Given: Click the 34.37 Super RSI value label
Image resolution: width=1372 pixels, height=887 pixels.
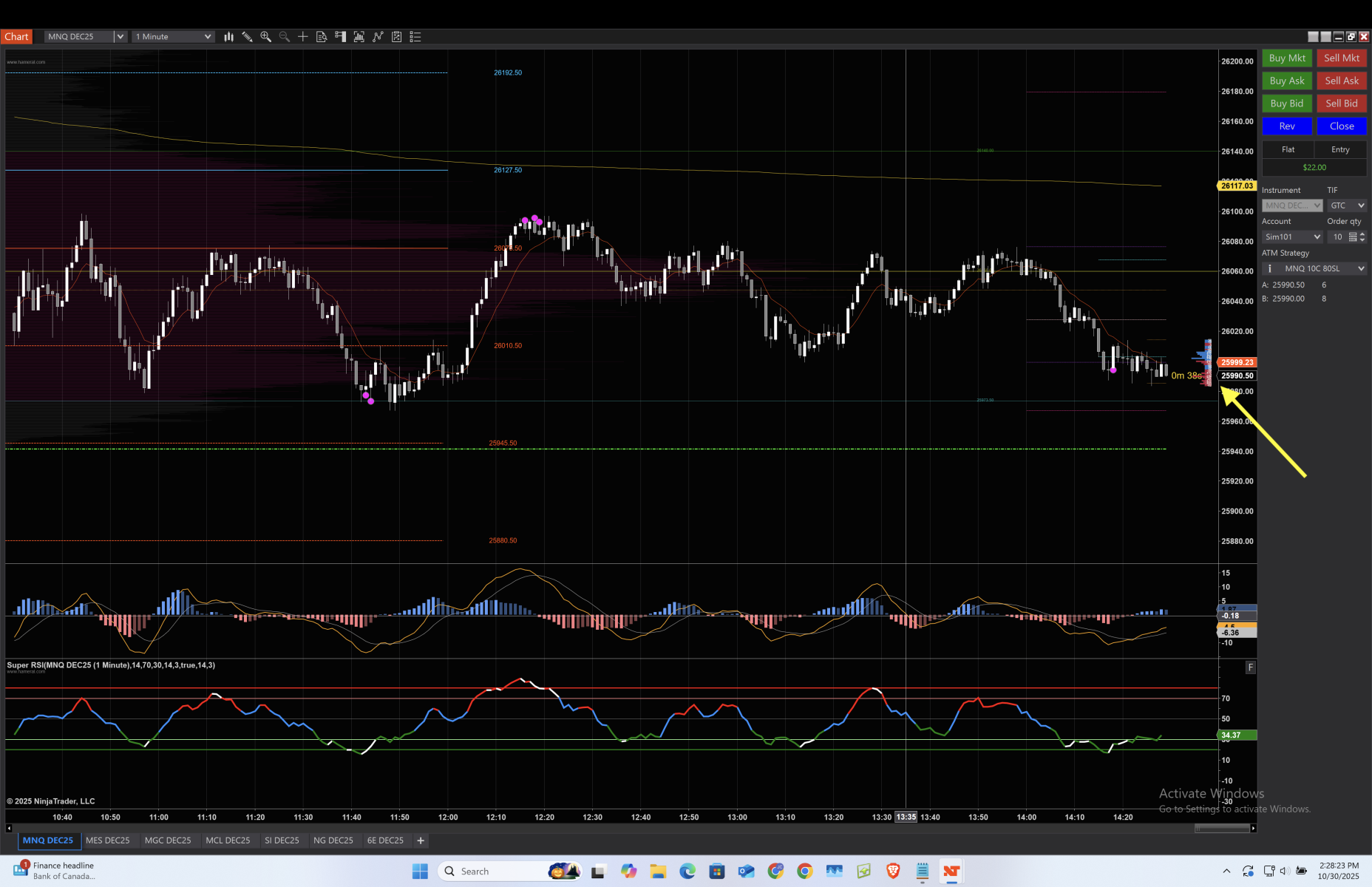Looking at the screenshot, I should click(1237, 735).
